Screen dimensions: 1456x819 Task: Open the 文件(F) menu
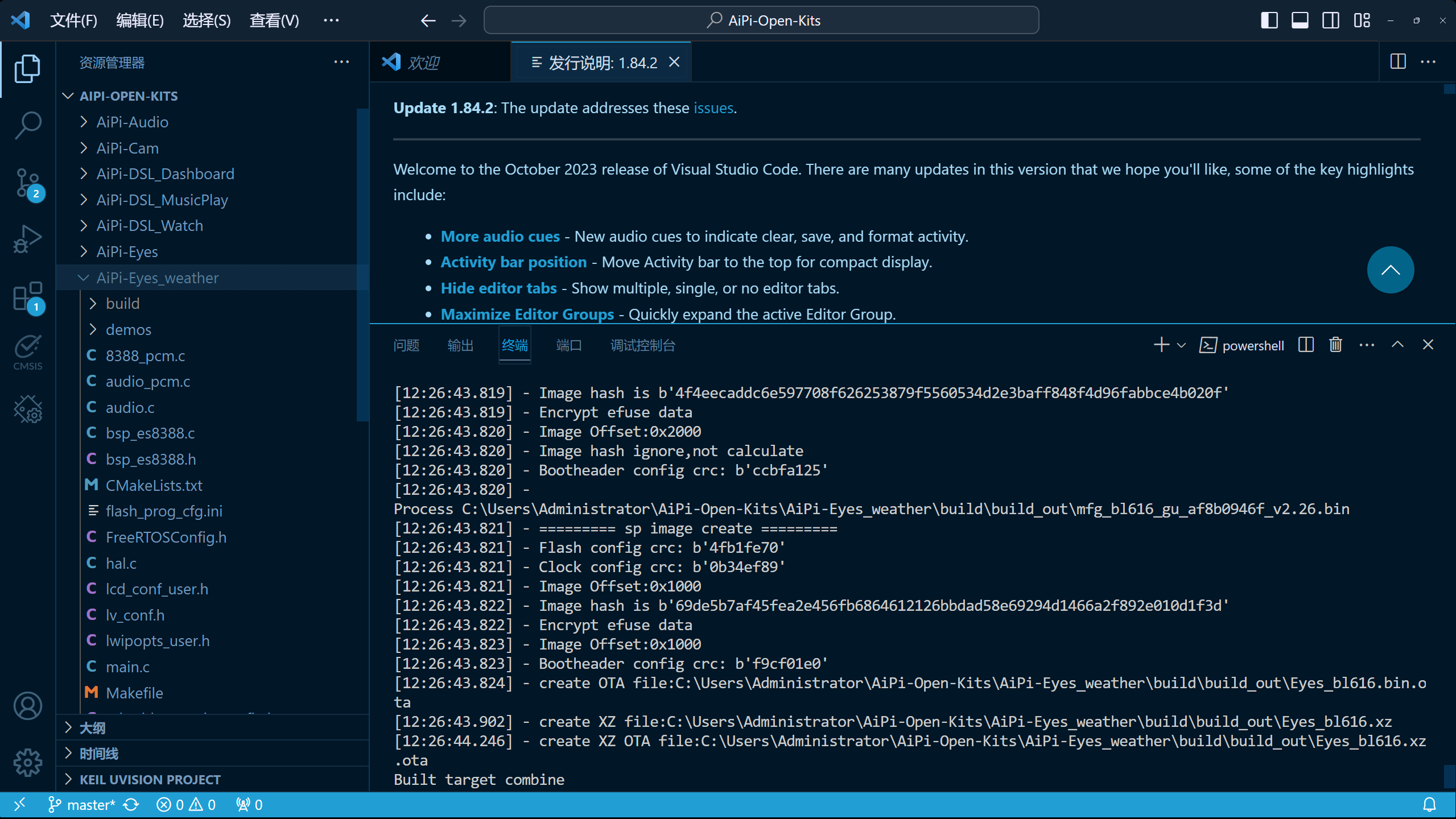point(73,21)
